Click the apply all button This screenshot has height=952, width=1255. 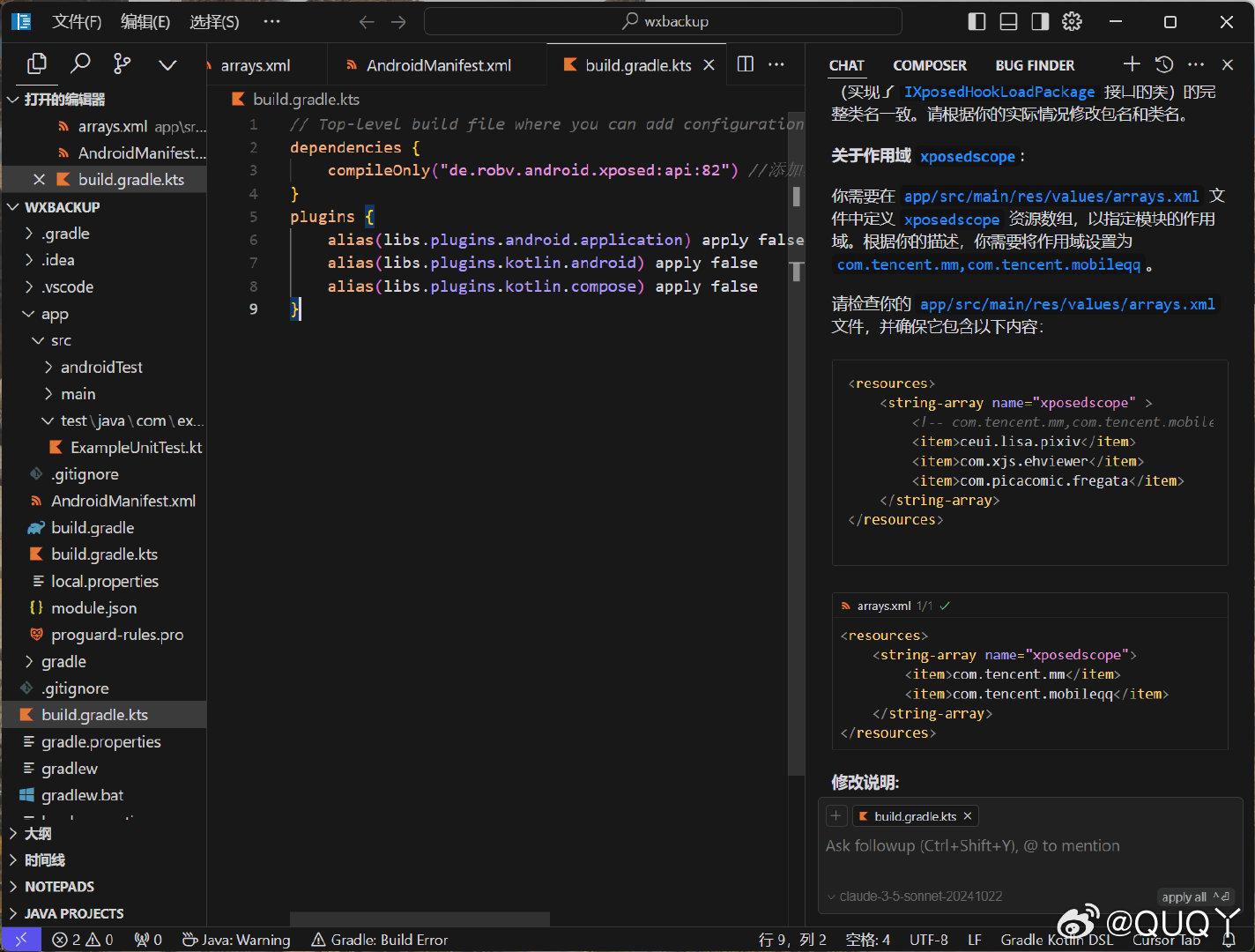point(1196,896)
